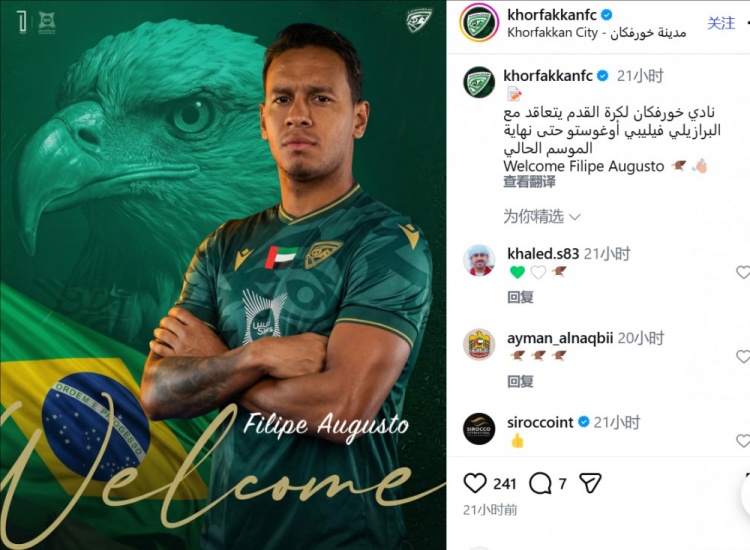The width and height of the screenshot is (750, 550).
Task: Open khorfakkanfc profile picture in header
Action: point(479,23)
